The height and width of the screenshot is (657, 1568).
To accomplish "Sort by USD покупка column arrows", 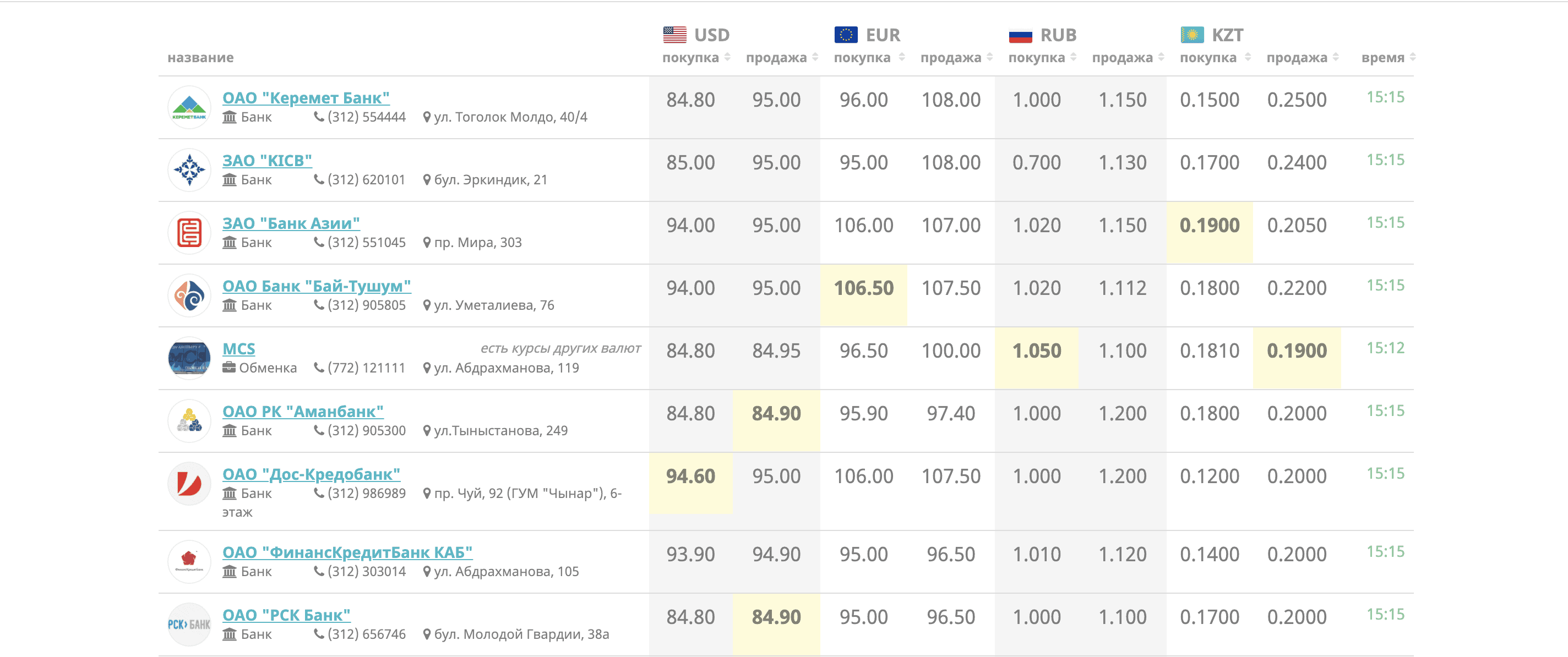I will [x=727, y=57].
